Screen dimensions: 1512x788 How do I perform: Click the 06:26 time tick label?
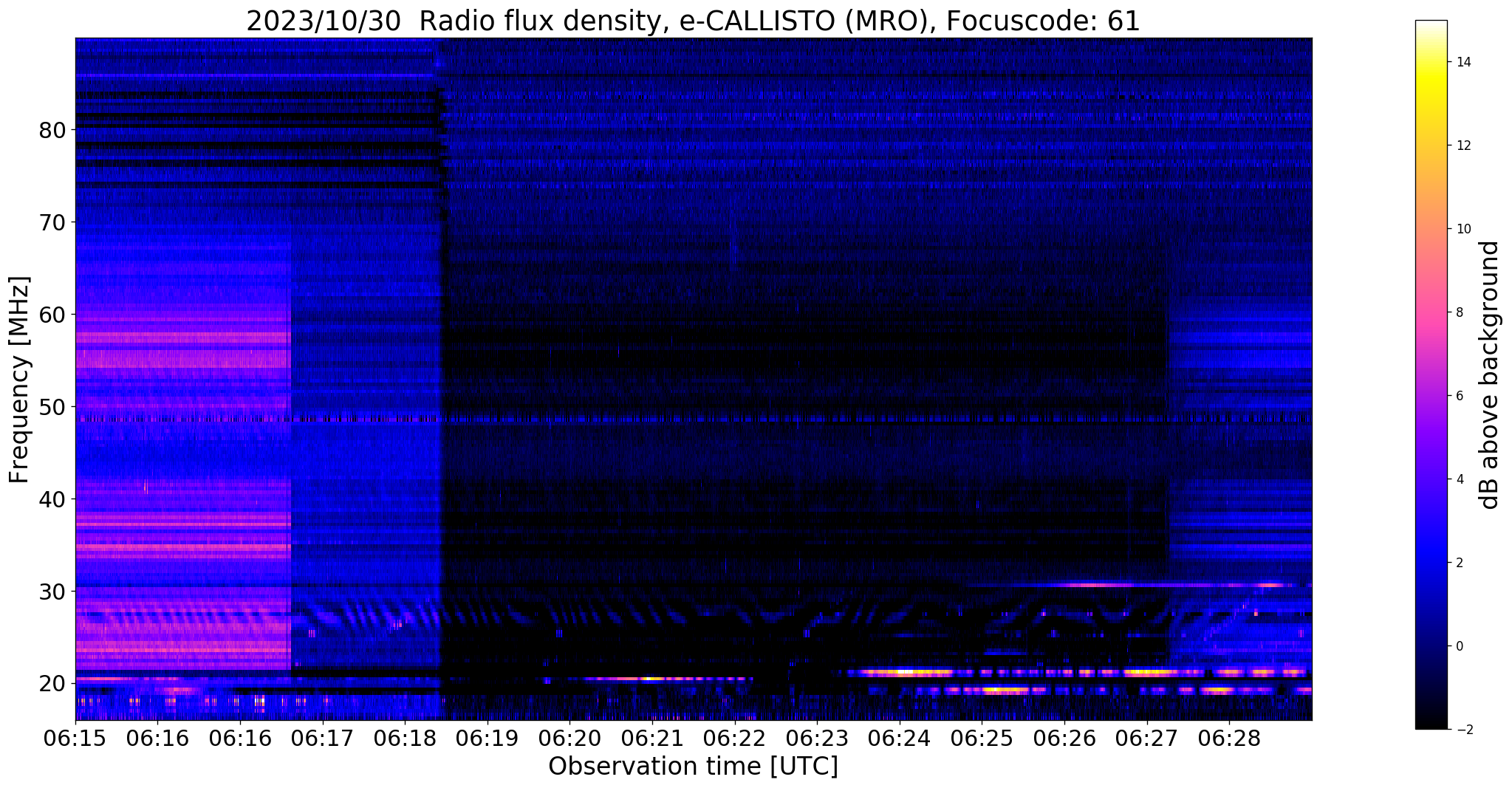(1064, 738)
